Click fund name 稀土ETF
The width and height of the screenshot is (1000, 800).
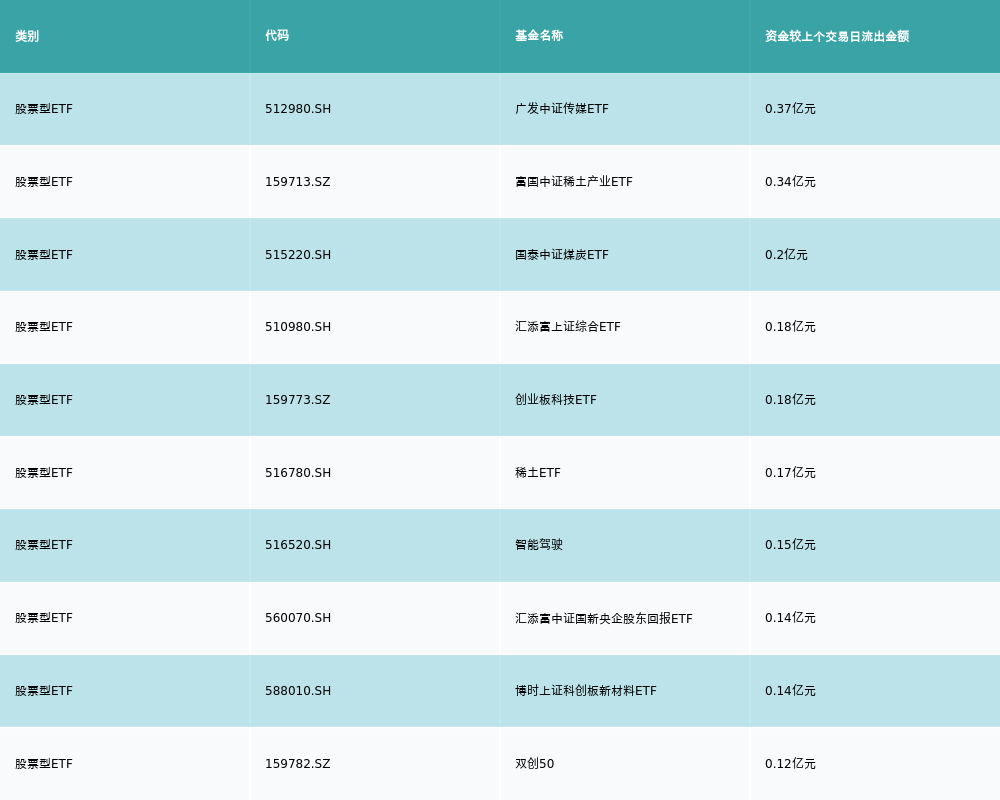538,473
